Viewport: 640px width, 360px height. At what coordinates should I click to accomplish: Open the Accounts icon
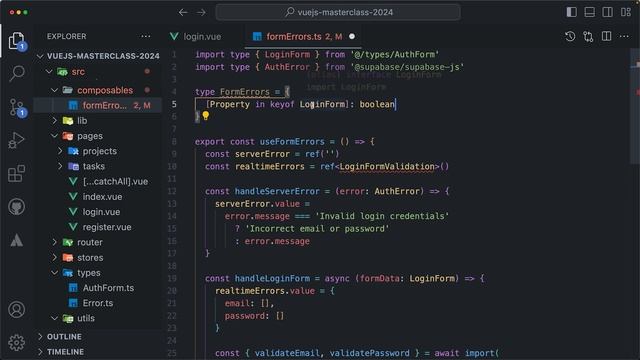(17, 310)
